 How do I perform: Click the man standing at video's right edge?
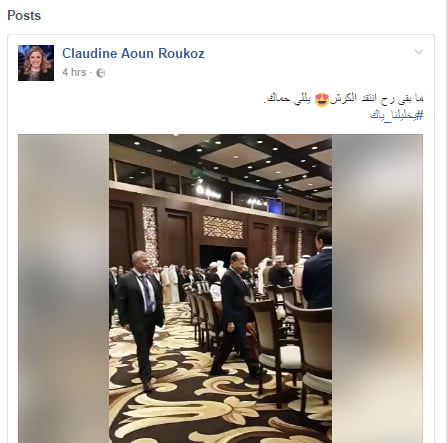click(317, 268)
